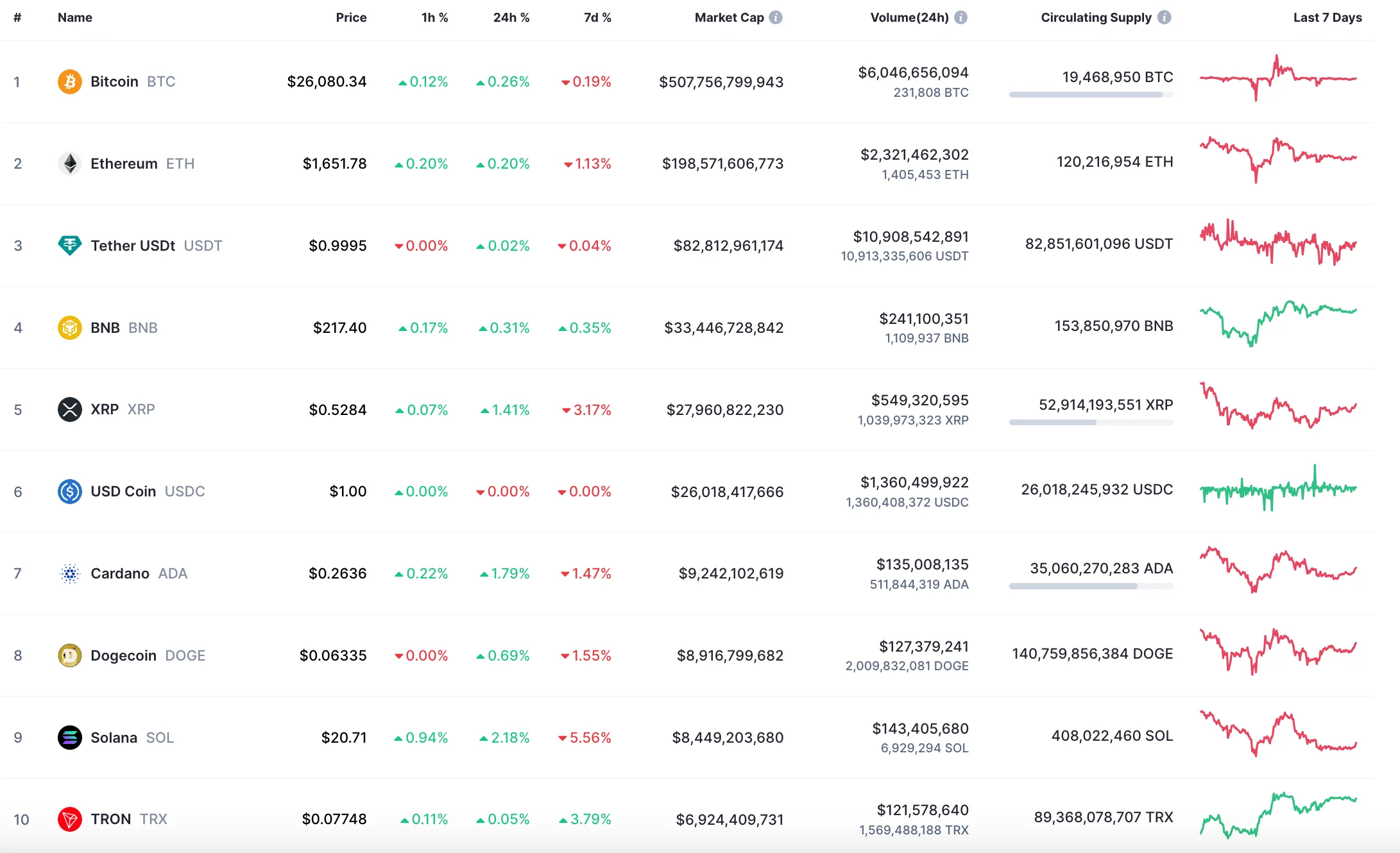
Task: Click the Ethereum logo icon
Action: (69, 163)
